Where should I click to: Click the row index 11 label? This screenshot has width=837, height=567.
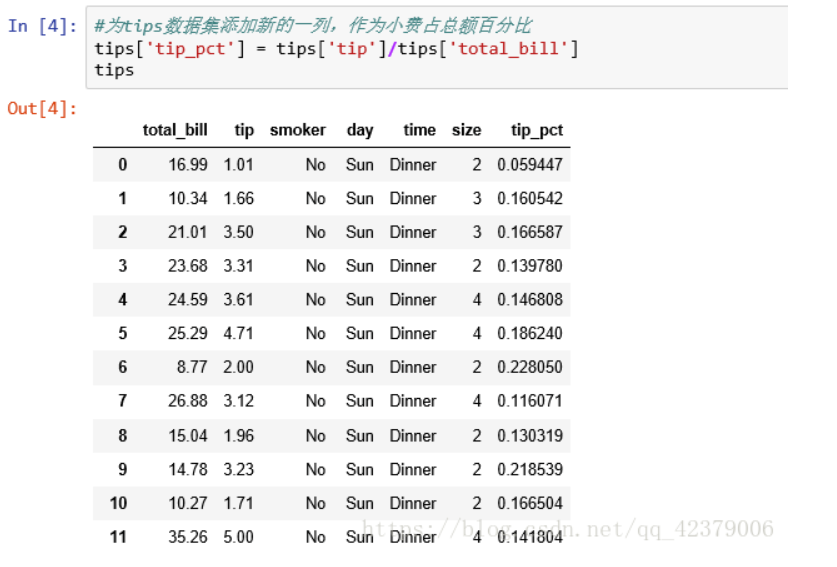point(119,537)
